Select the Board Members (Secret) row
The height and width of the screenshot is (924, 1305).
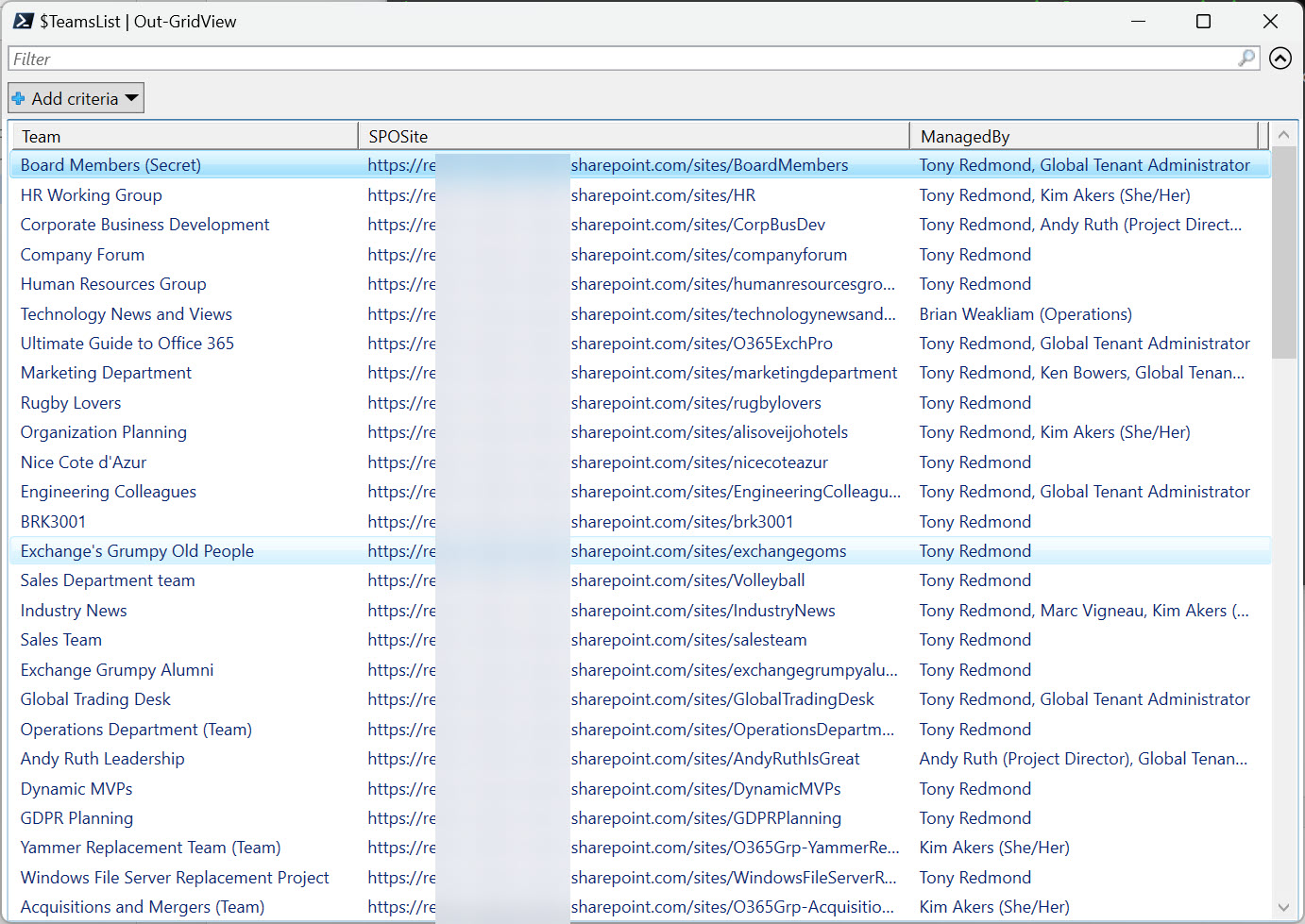tap(640, 165)
